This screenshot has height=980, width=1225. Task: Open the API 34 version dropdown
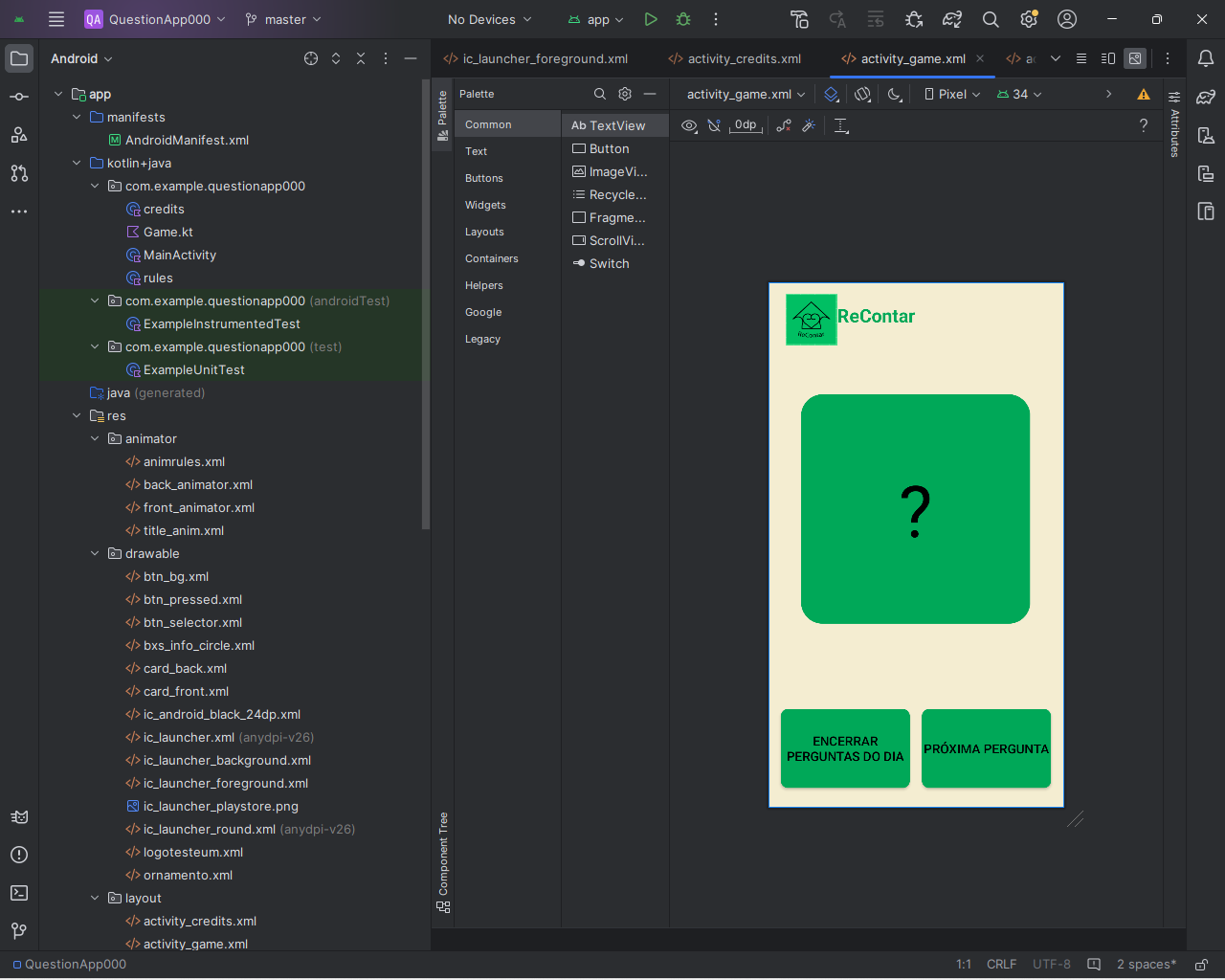[x=1019, y=94]
